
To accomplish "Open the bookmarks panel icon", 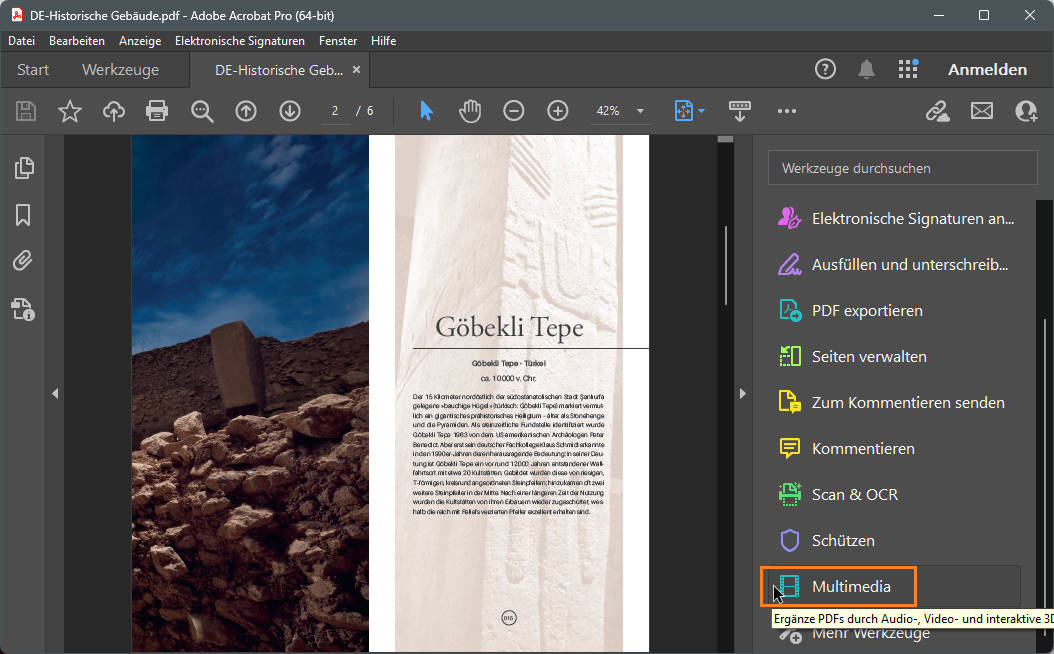I will [23, 215].
